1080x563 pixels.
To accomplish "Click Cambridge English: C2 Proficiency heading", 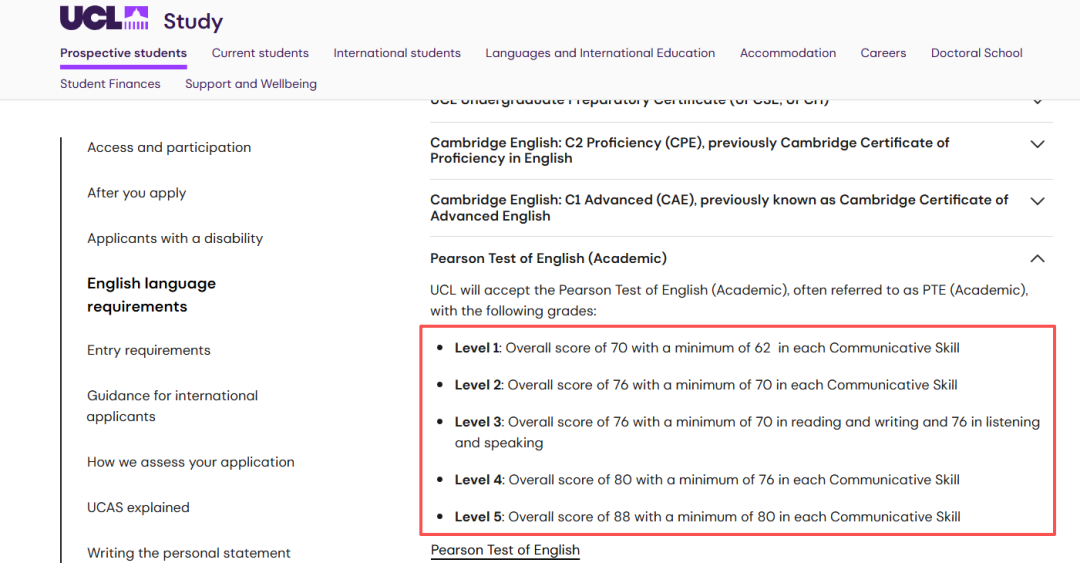I will point(689,150).
